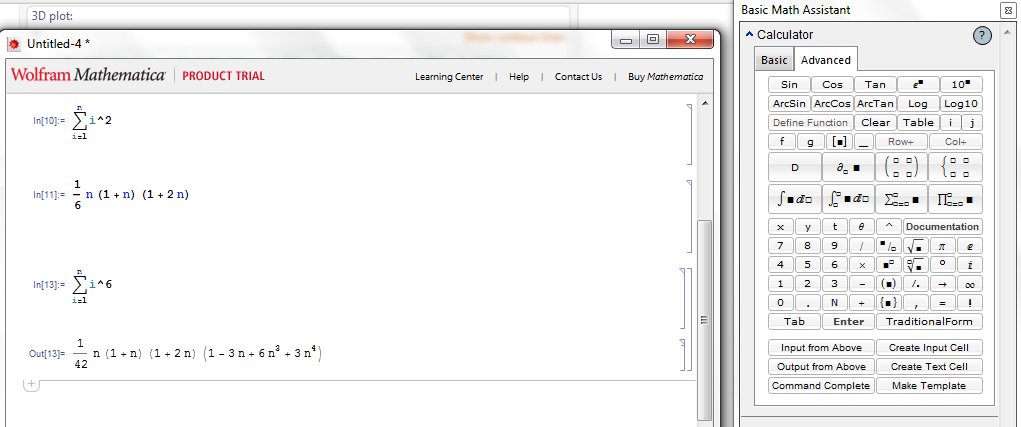Image resolution: width=1021 pixels, height=427 pixels.
Task: Open the Help link in Mathematica header
Action: click(x=519, y=77)
